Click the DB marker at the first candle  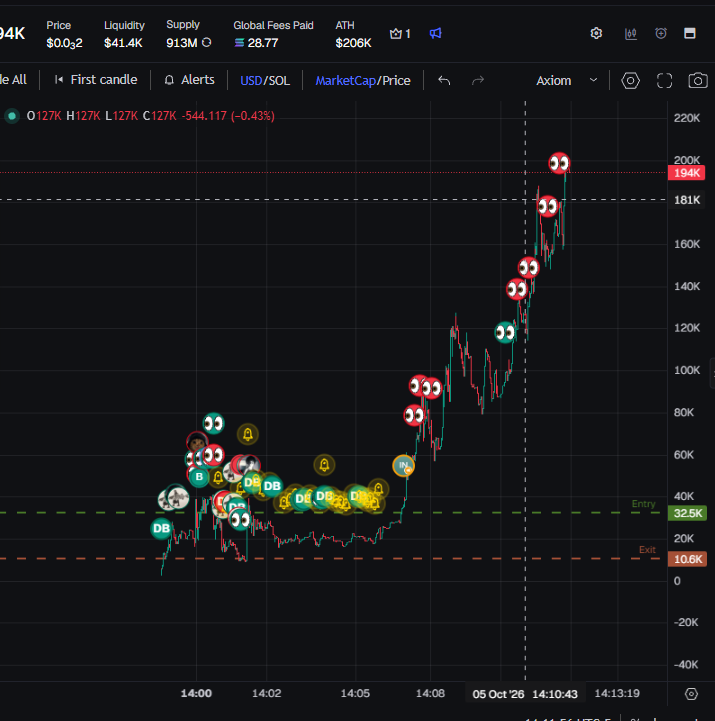(161, 529)
